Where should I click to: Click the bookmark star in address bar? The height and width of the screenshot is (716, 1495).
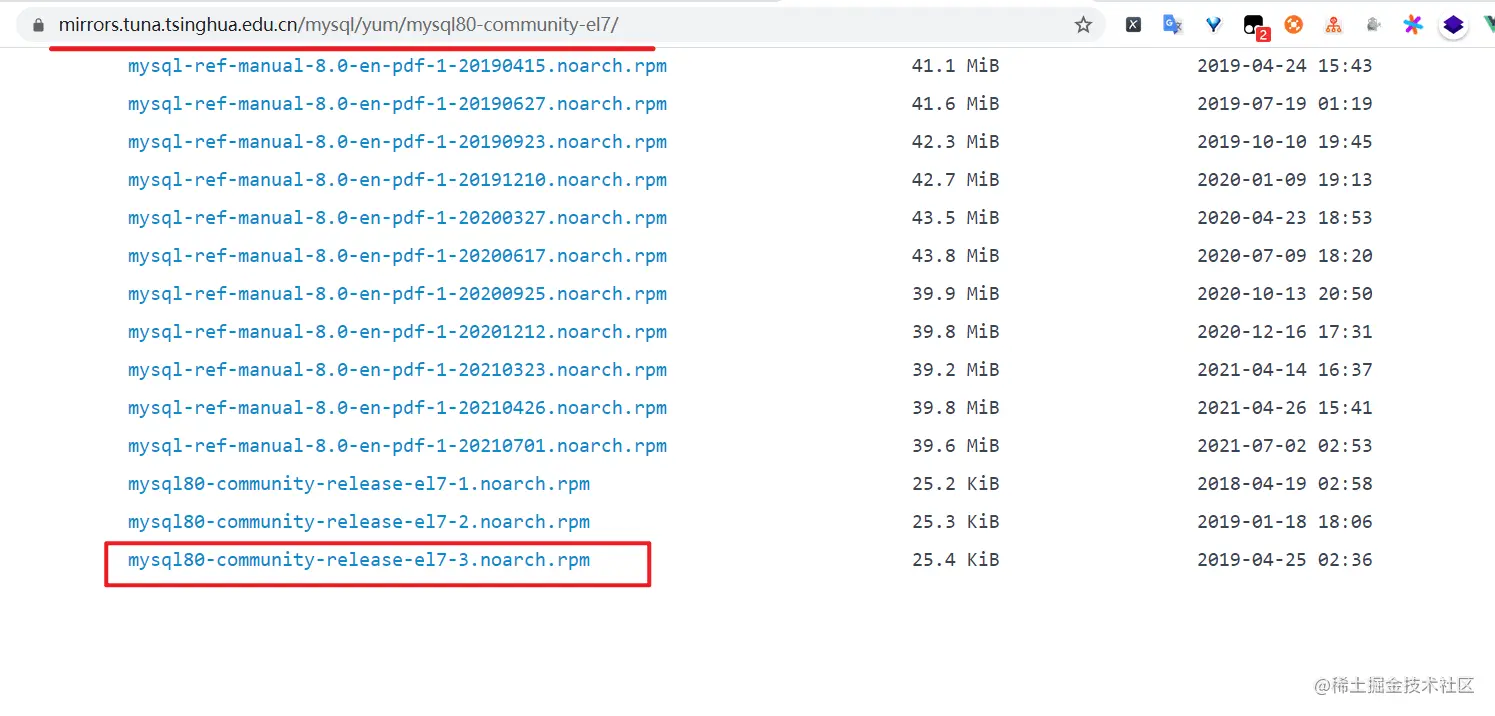[x=1083, y=25]
